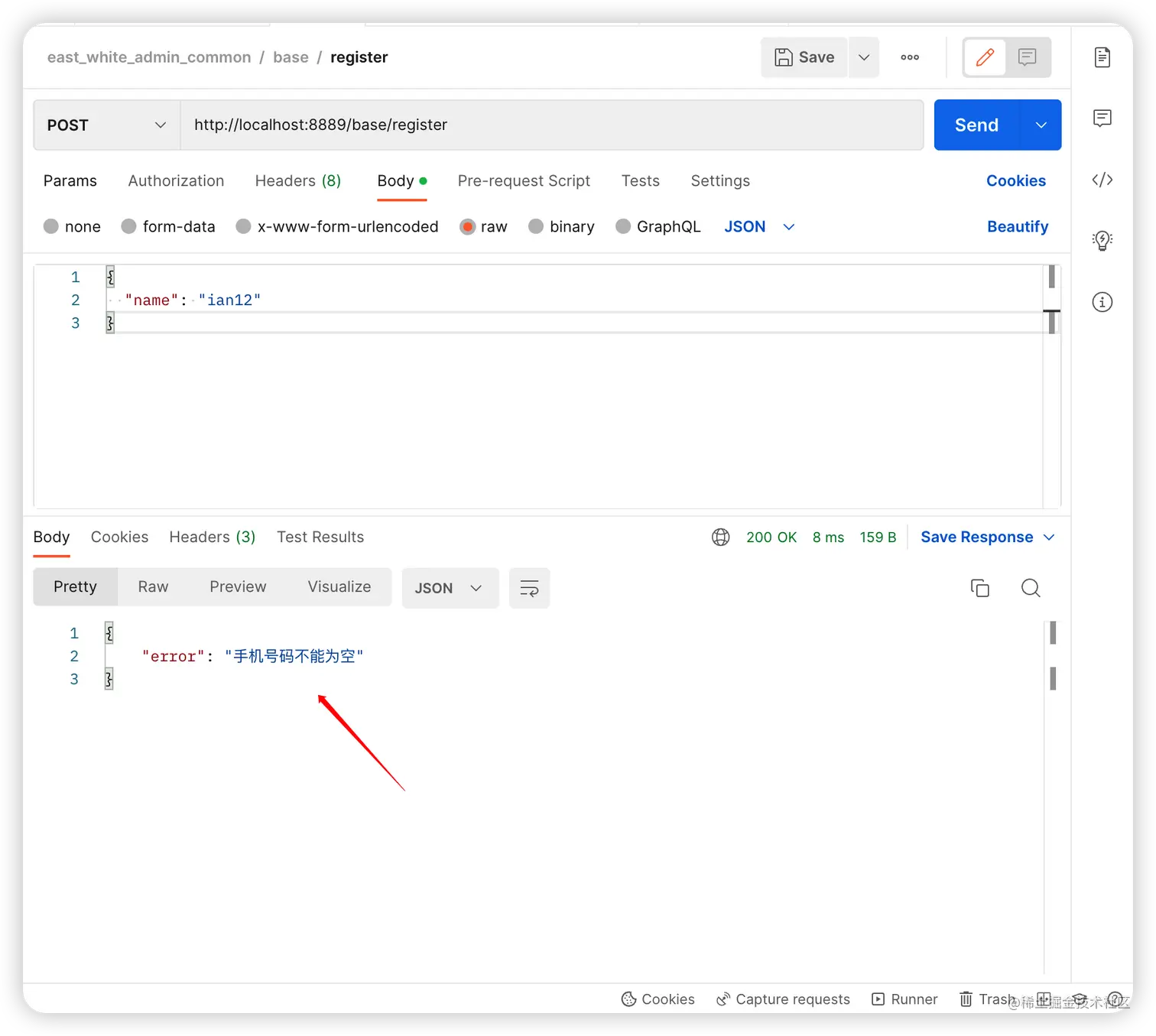Select the Pretty response view
The height and width of the screenshot is (1036, 1156).
tap(75, 587)
